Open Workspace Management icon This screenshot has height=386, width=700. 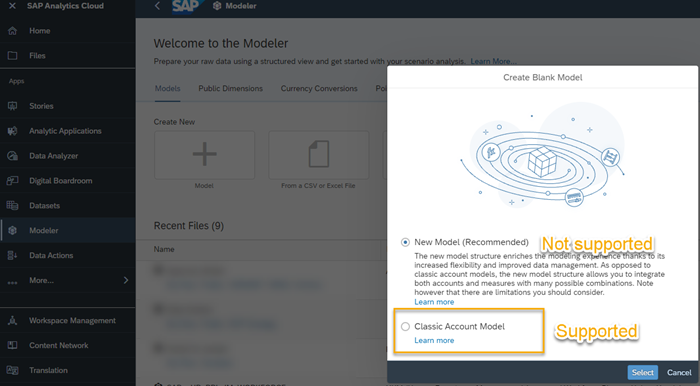pos(12,320)
